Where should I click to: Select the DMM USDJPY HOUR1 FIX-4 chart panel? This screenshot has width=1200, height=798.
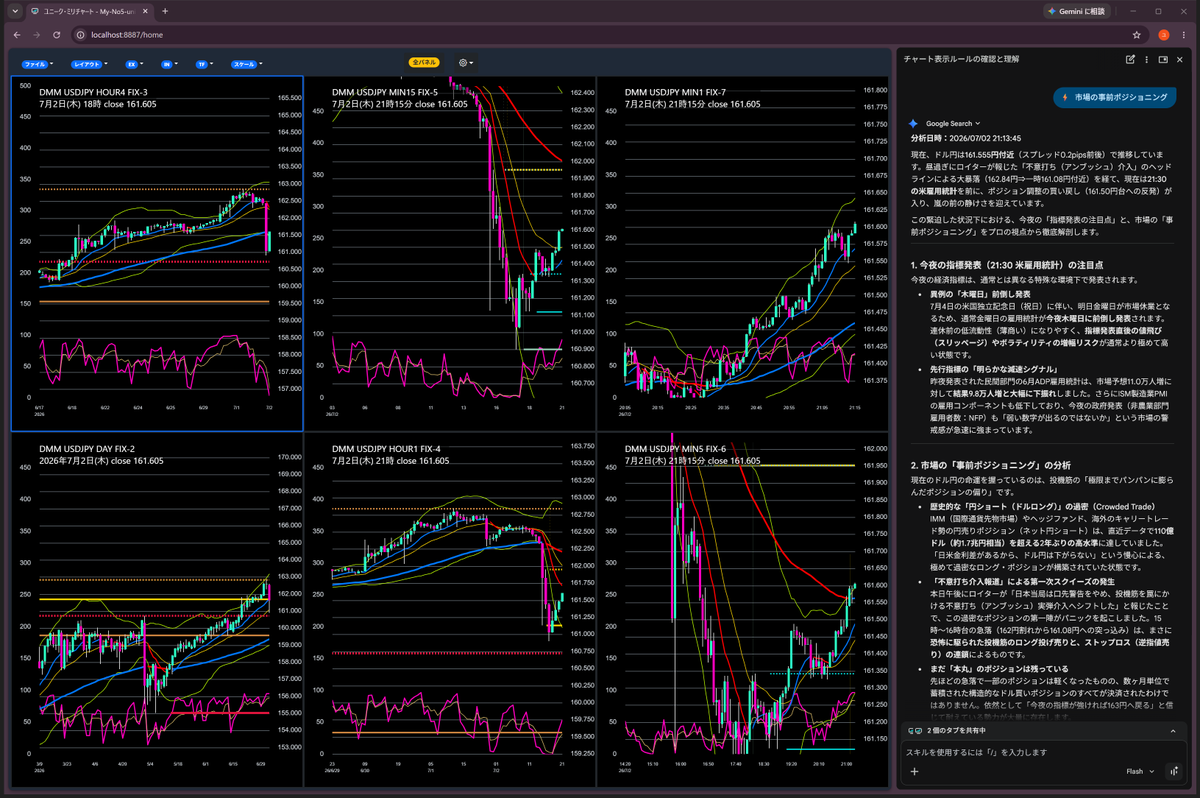[450, 610]
